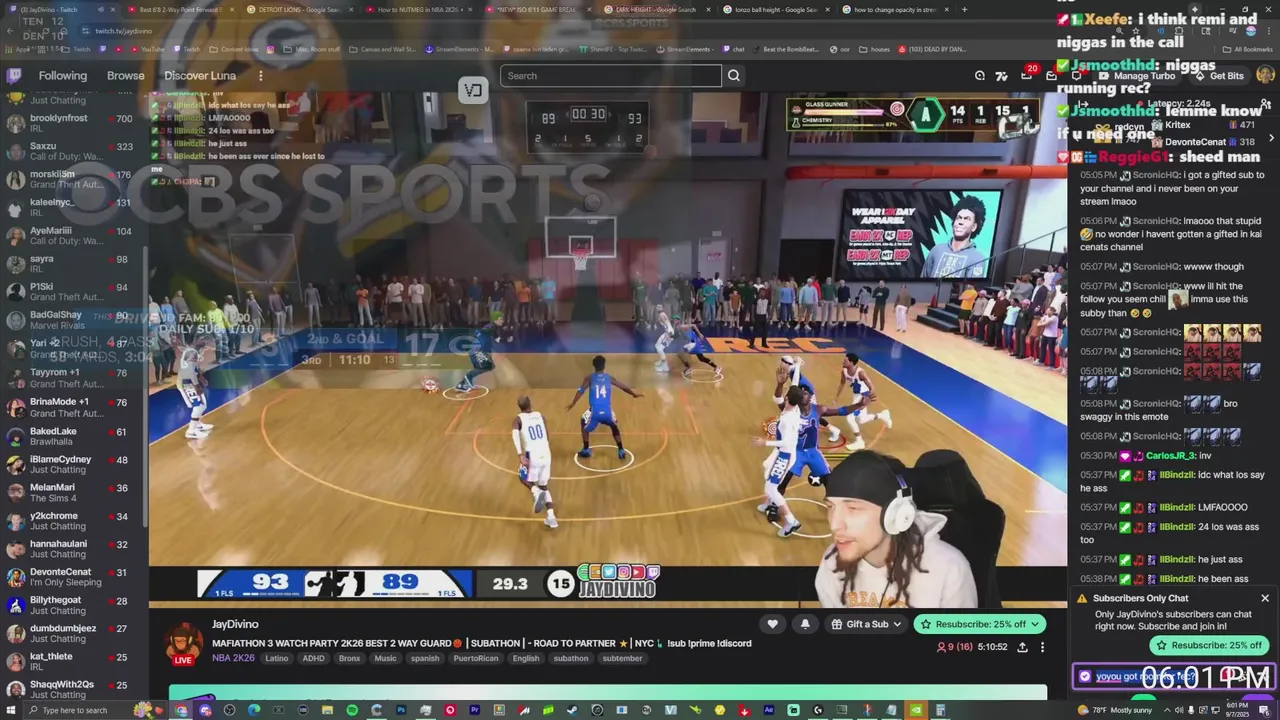This screenshot has height=720, width=1280.
Task: Click the share stream icon
Action: (1022, 647)
